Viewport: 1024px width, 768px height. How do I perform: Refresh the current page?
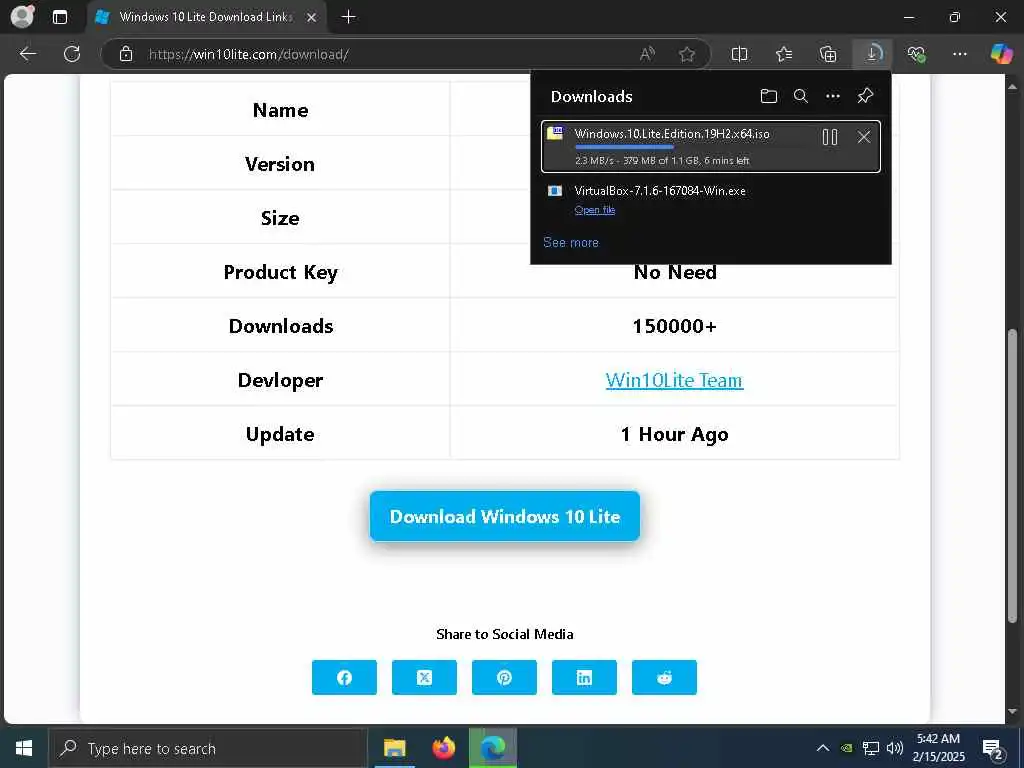[72, 54]
